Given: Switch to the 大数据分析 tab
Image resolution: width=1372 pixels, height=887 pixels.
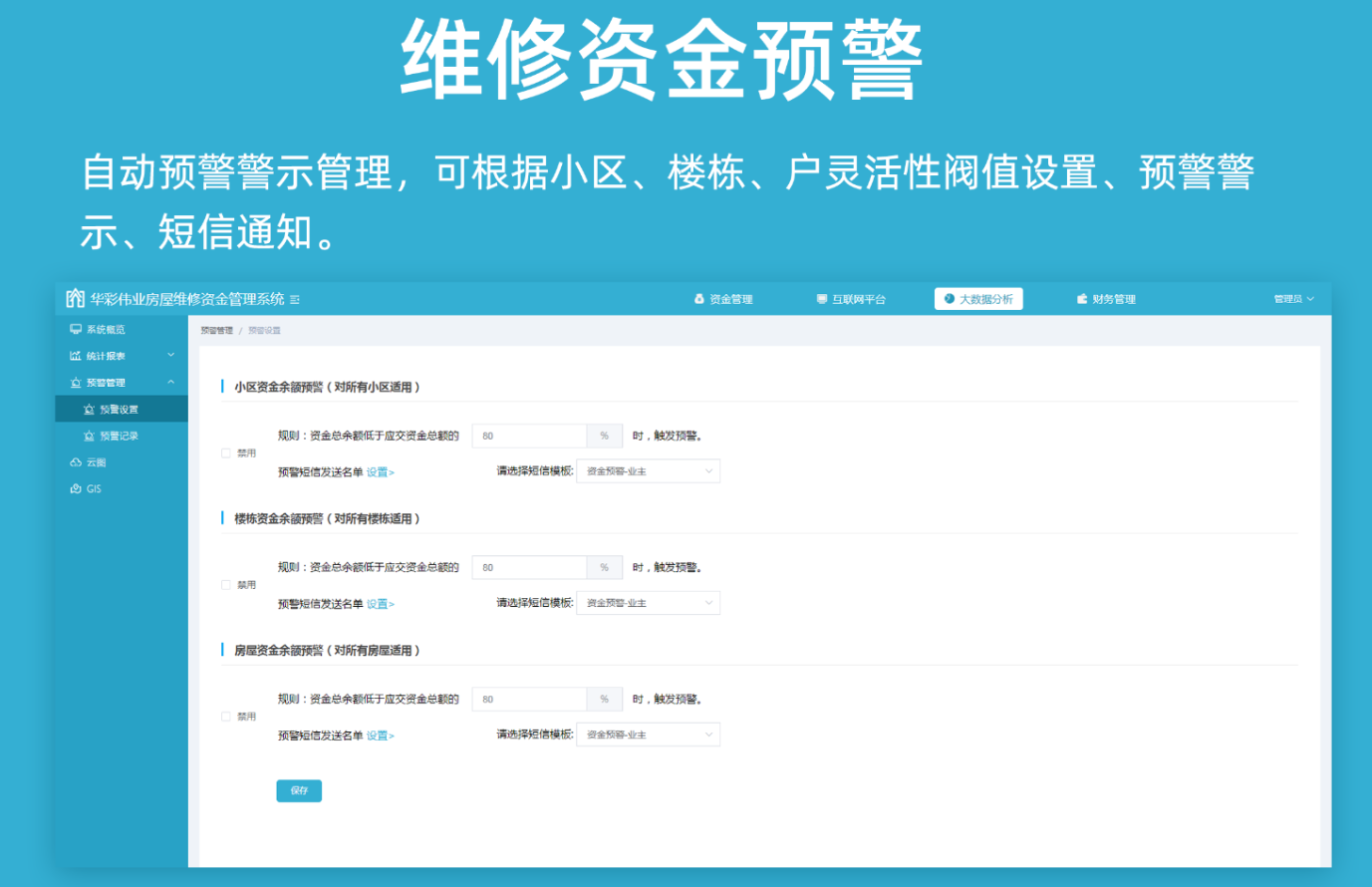Looking at the screenshot, I should (978, 299).
